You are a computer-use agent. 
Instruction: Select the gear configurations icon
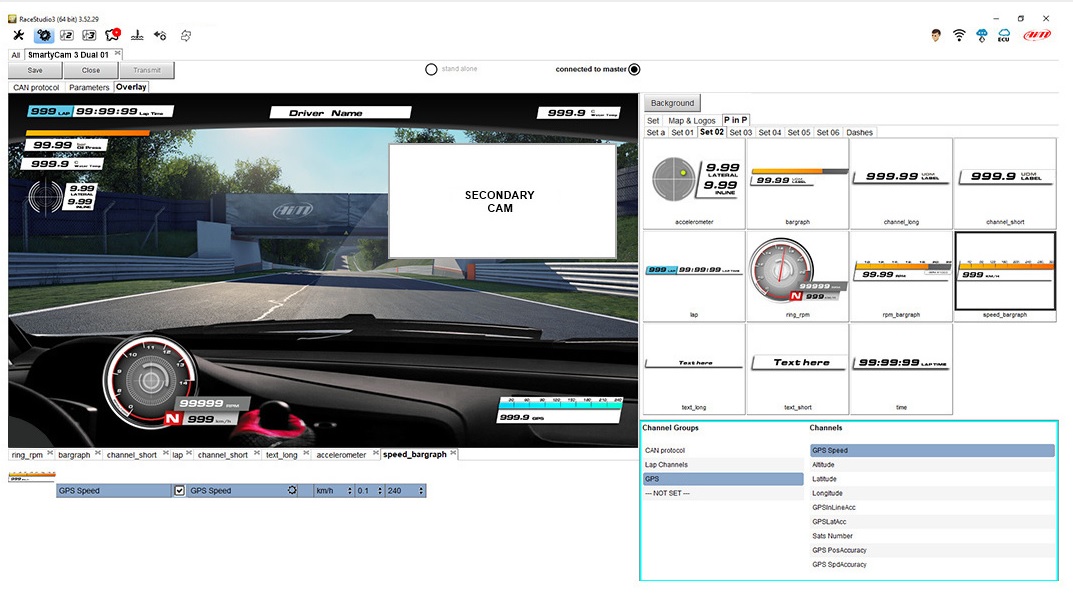(x=44, y=35)
